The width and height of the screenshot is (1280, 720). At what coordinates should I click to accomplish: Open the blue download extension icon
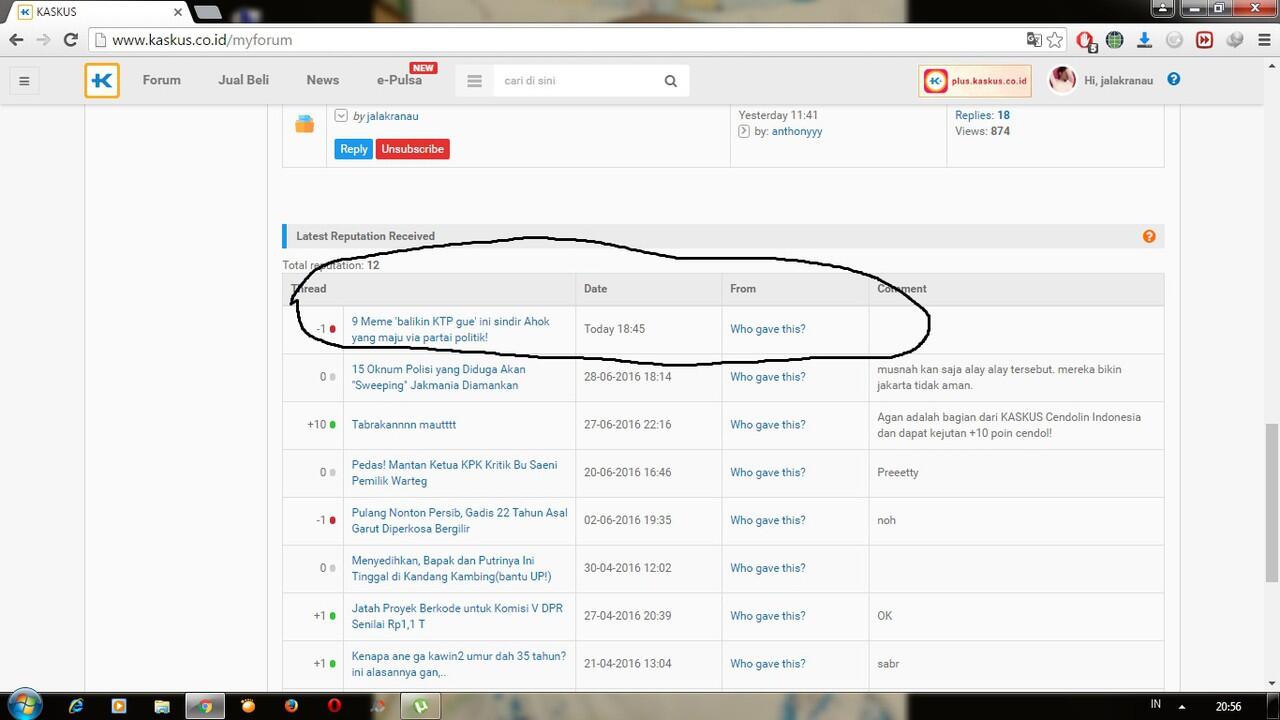click(1145, 40)
